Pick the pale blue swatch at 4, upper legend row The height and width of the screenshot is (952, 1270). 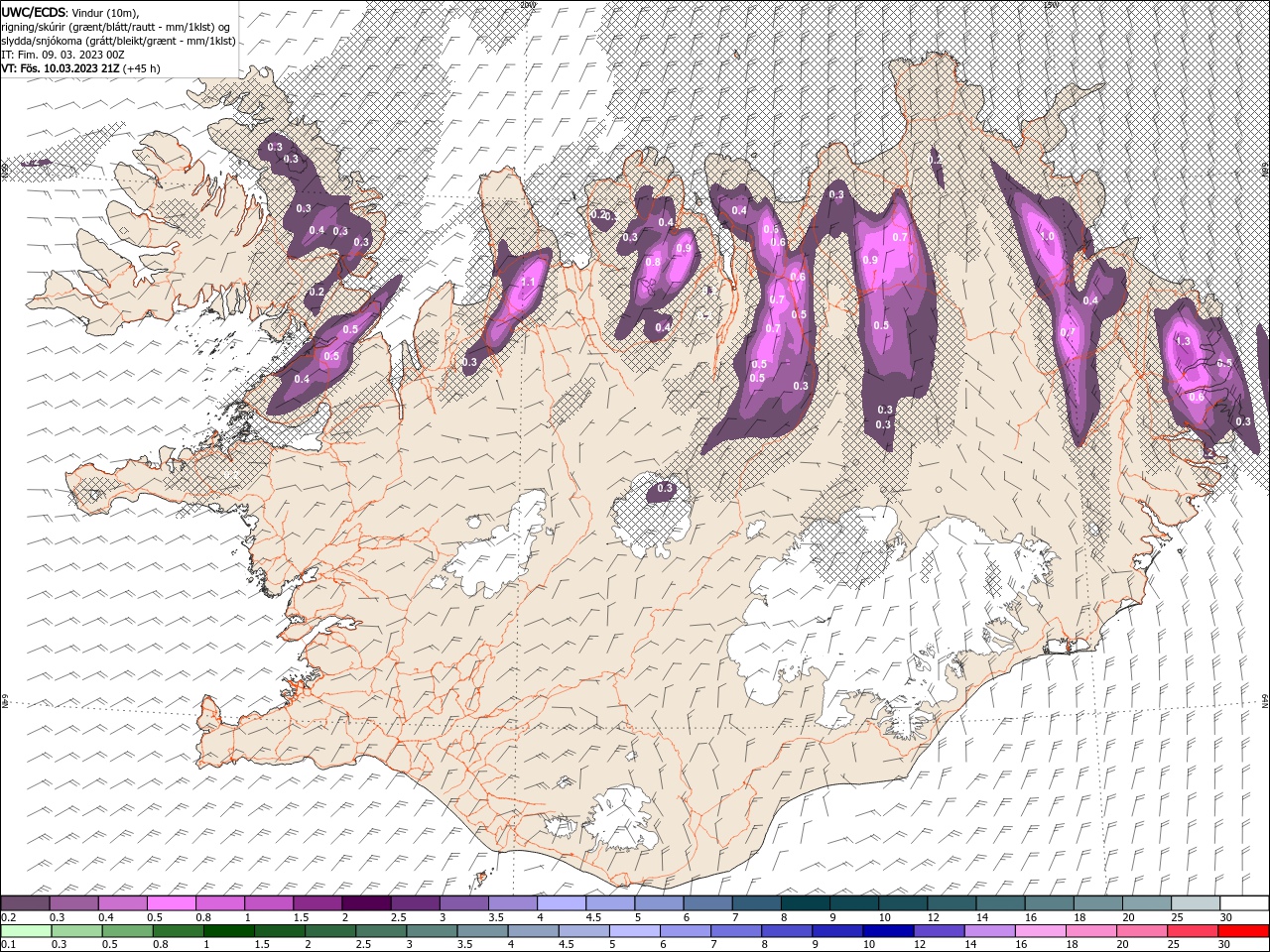[562, 903]
